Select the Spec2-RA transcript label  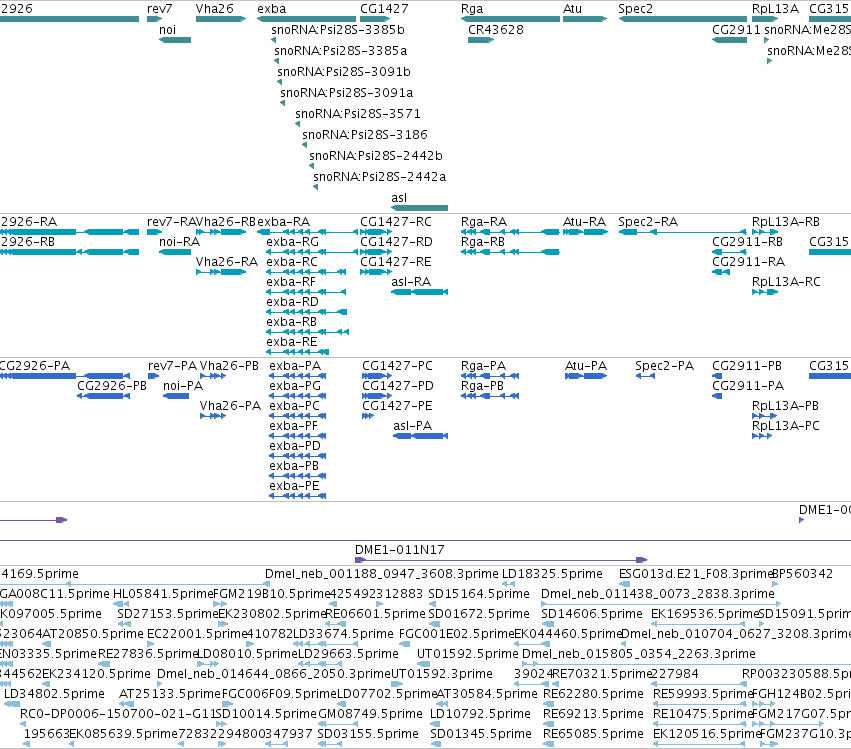pos(647,222)
